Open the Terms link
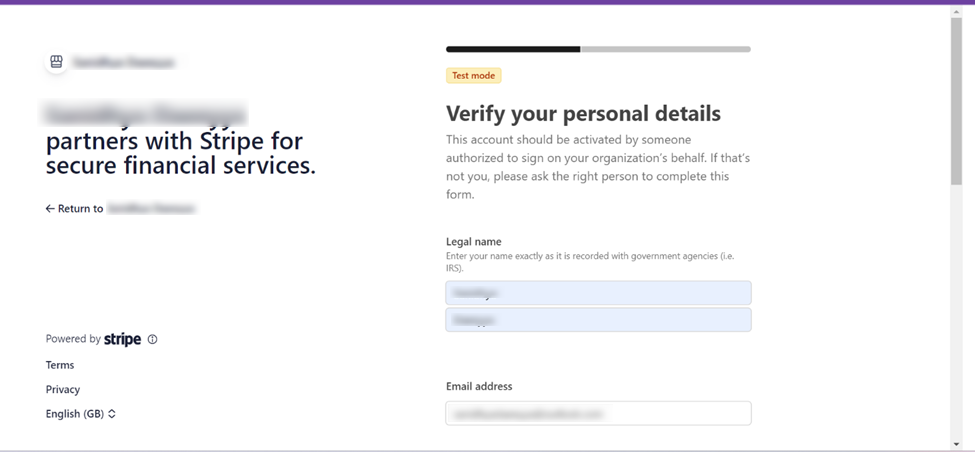 [60, 365]
